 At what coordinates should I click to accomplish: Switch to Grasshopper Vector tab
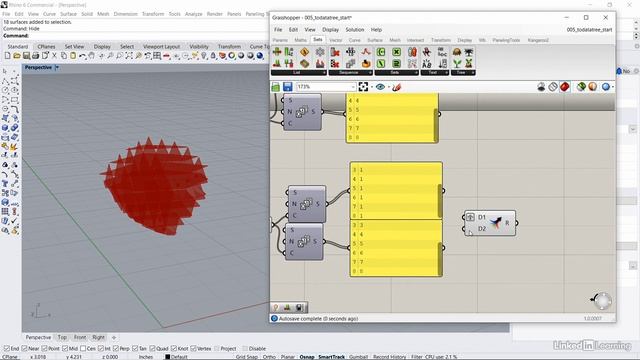point(336,40)
